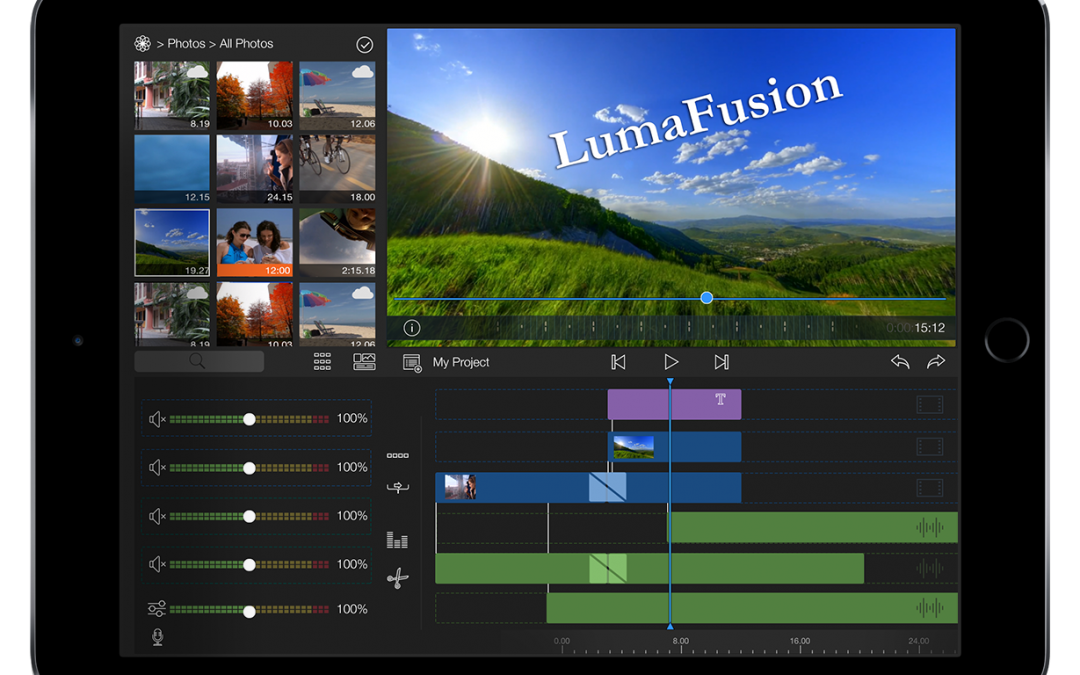Click the T icon on the purple title clip
The image size is (1080, 675).
(x=720, y=399)
